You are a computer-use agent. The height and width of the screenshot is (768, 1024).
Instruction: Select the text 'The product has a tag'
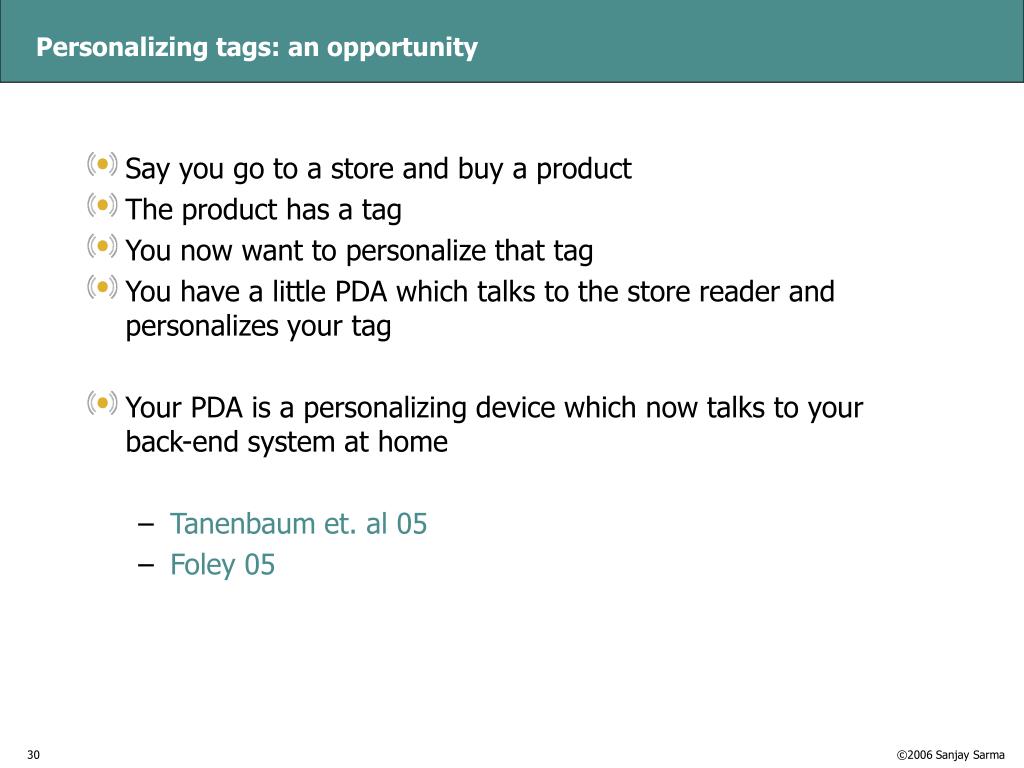[263, 210]
